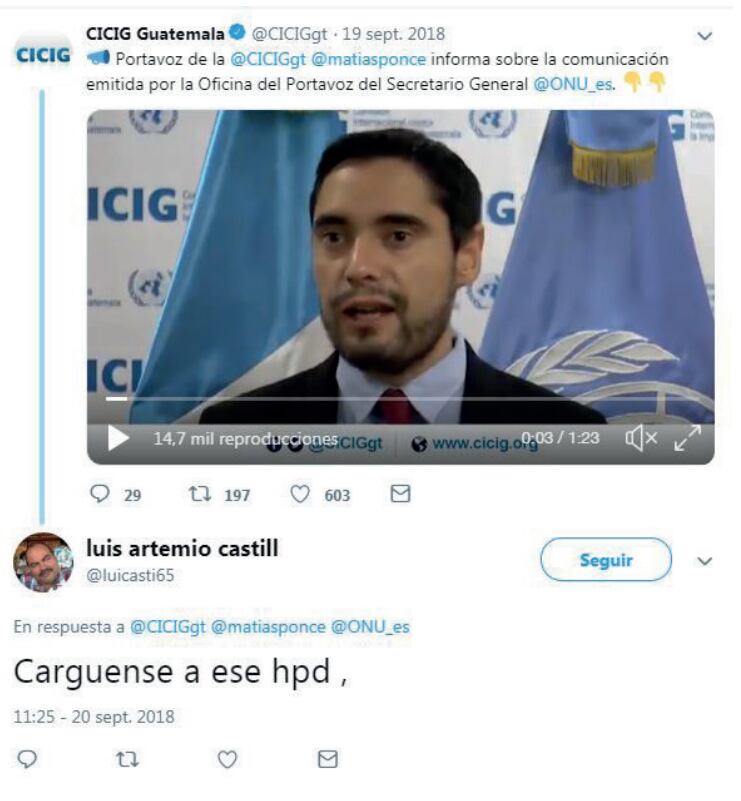Retweet the luis artemio castill reply

[x=127, y=760]
